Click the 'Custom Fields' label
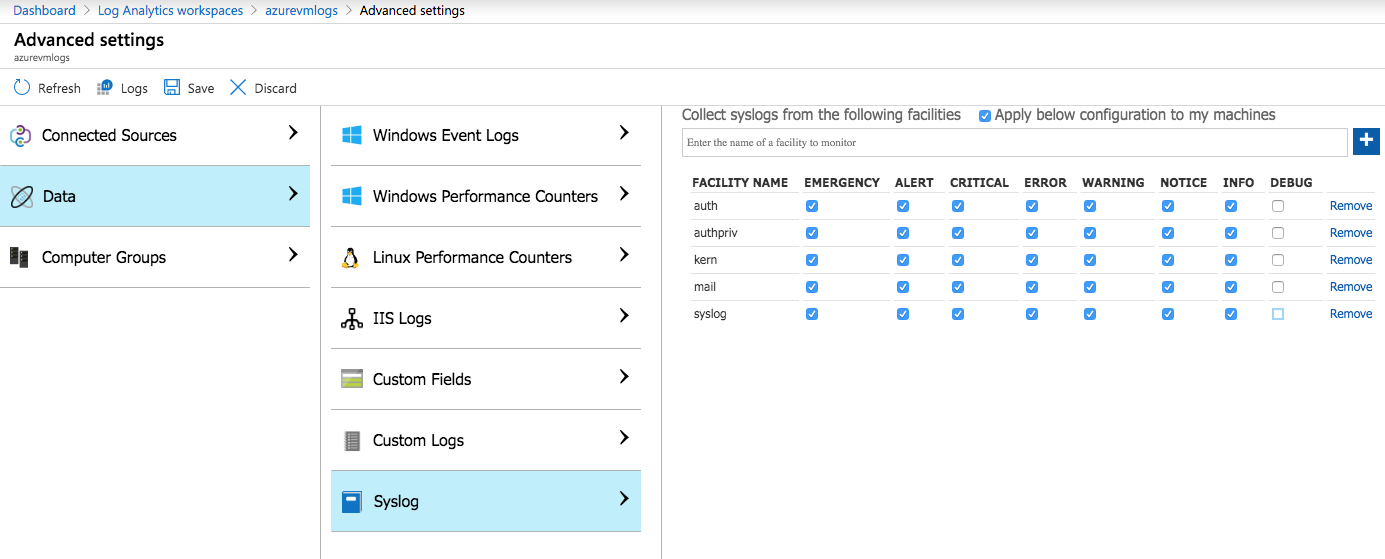1385x559 pixels. (x=422, y=379)
